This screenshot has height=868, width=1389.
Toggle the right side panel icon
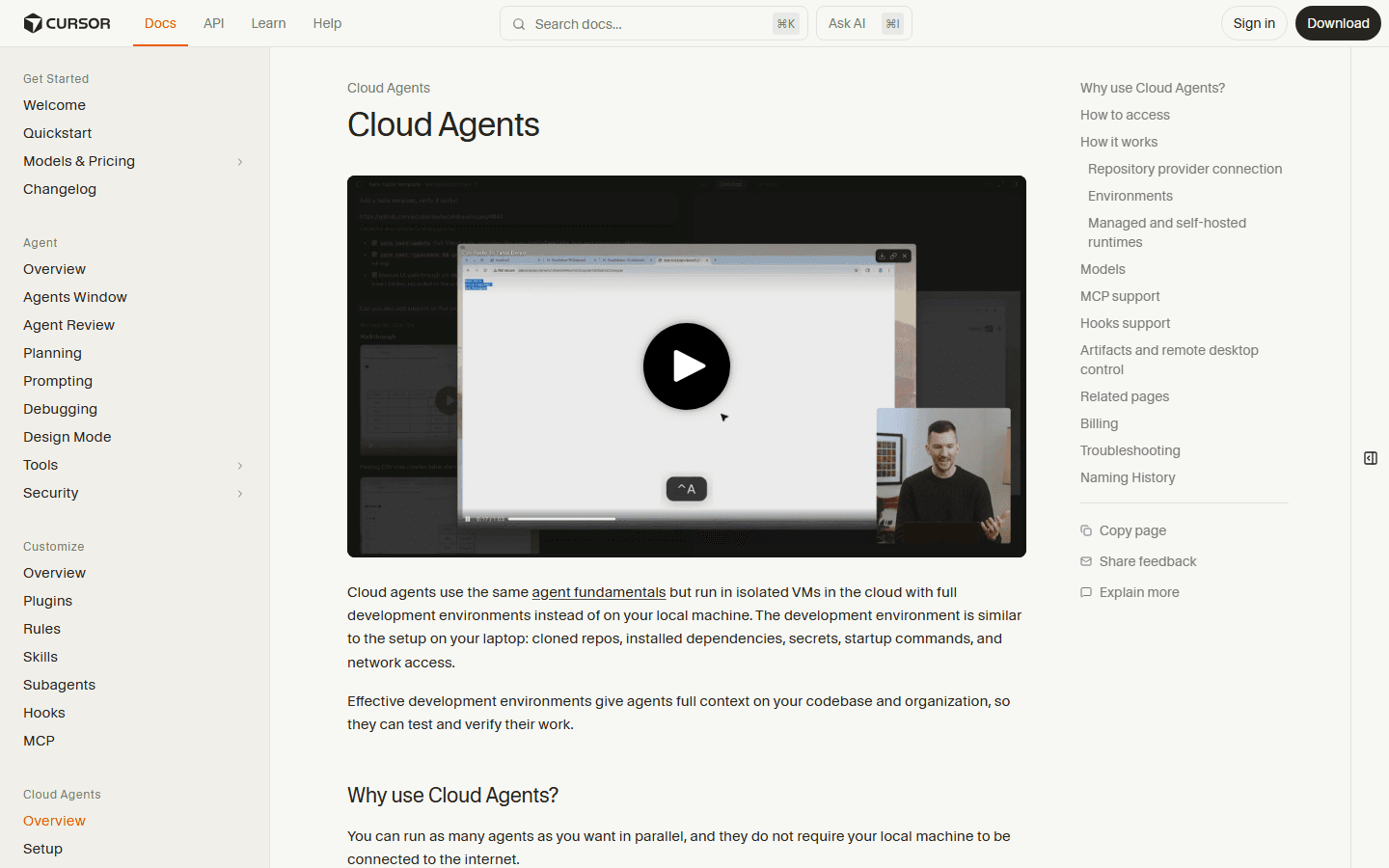1371,458
